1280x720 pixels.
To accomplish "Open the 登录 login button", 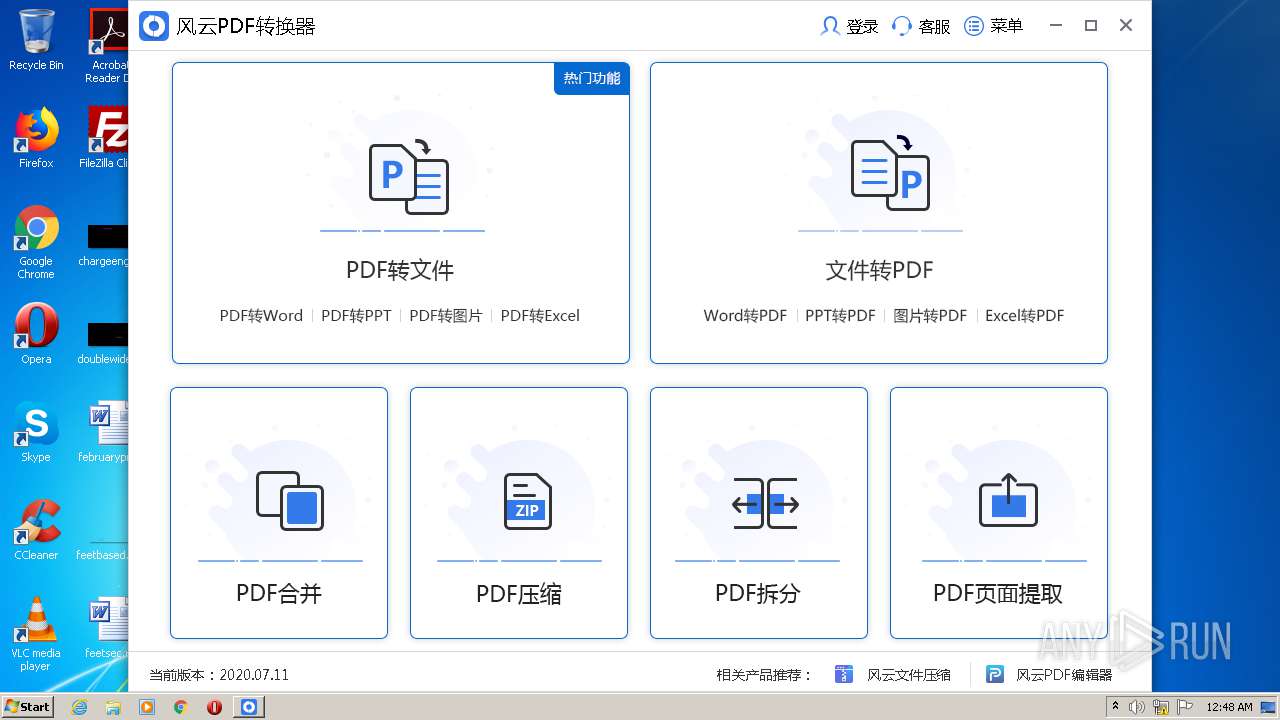I will click(849, 26).
